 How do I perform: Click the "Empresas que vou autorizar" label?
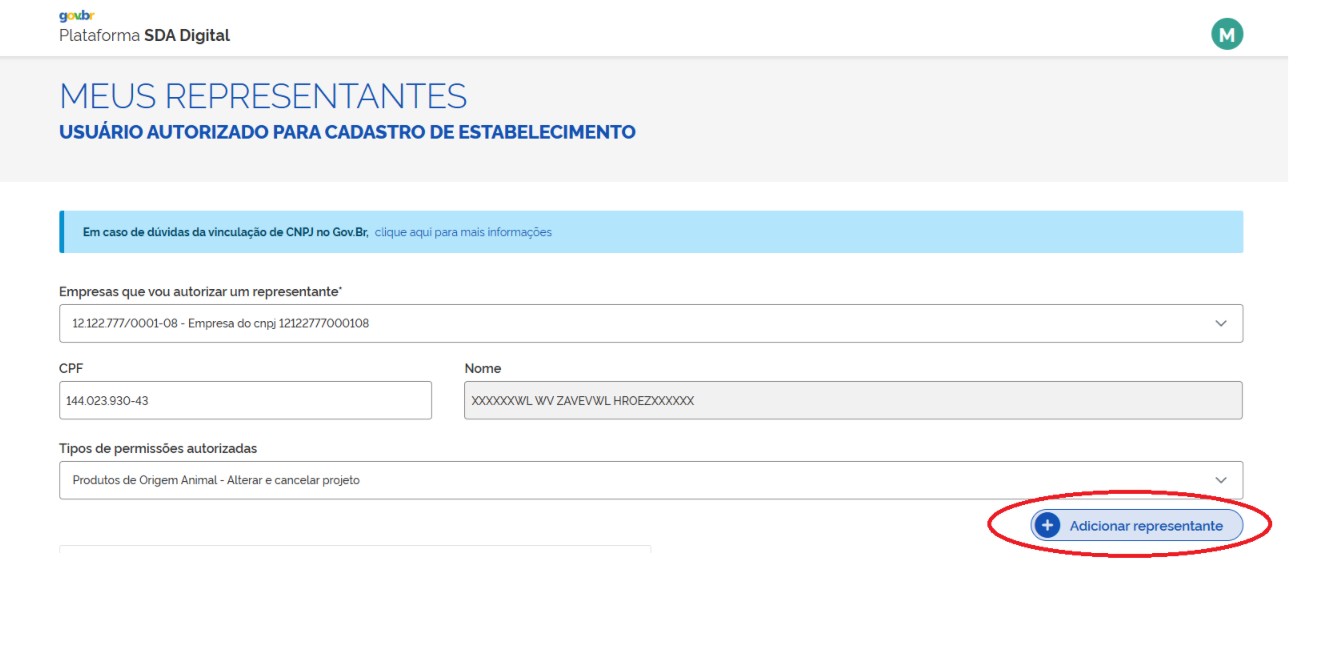point(200,291)
